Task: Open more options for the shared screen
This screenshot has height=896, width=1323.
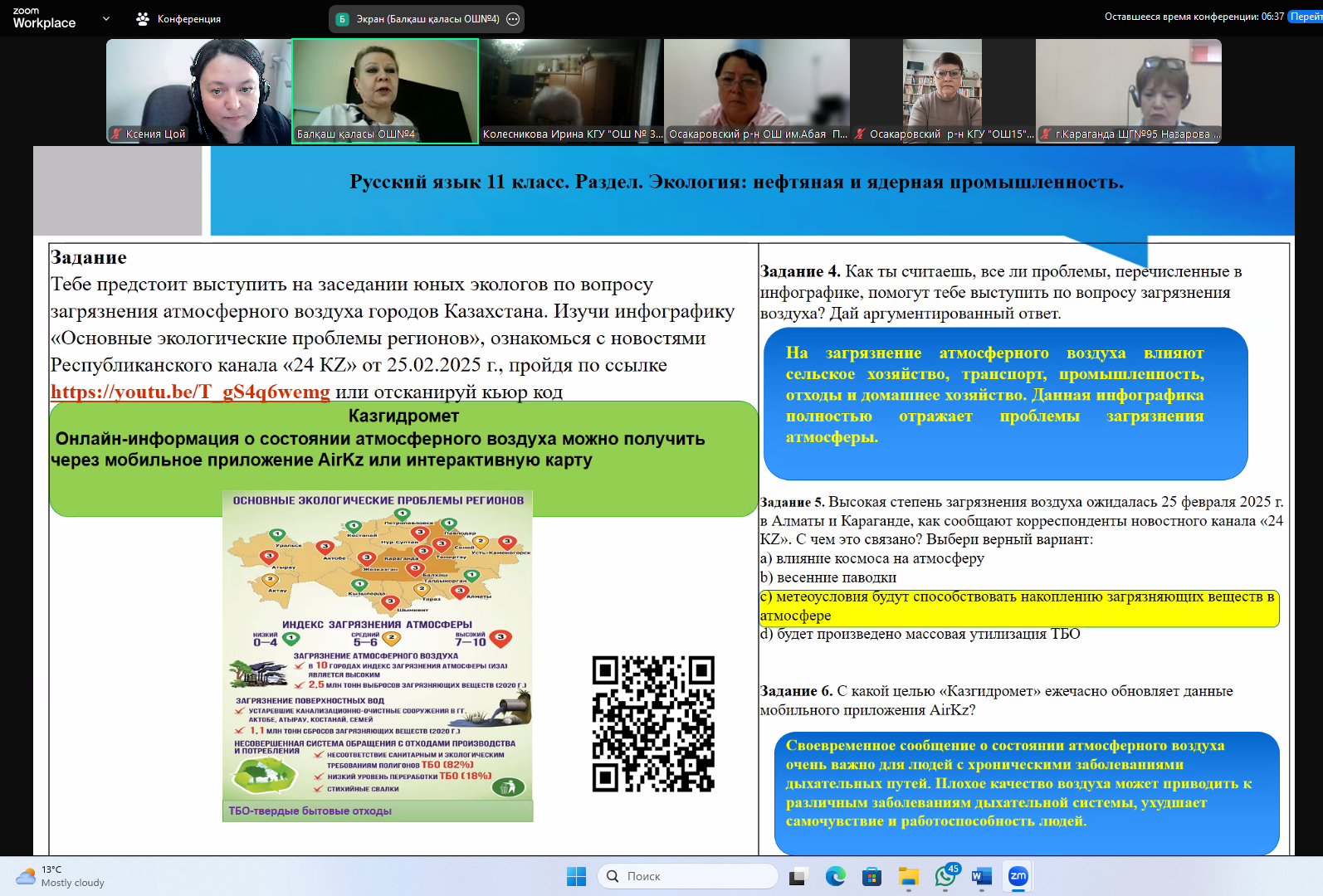Action: pos(513,19)
